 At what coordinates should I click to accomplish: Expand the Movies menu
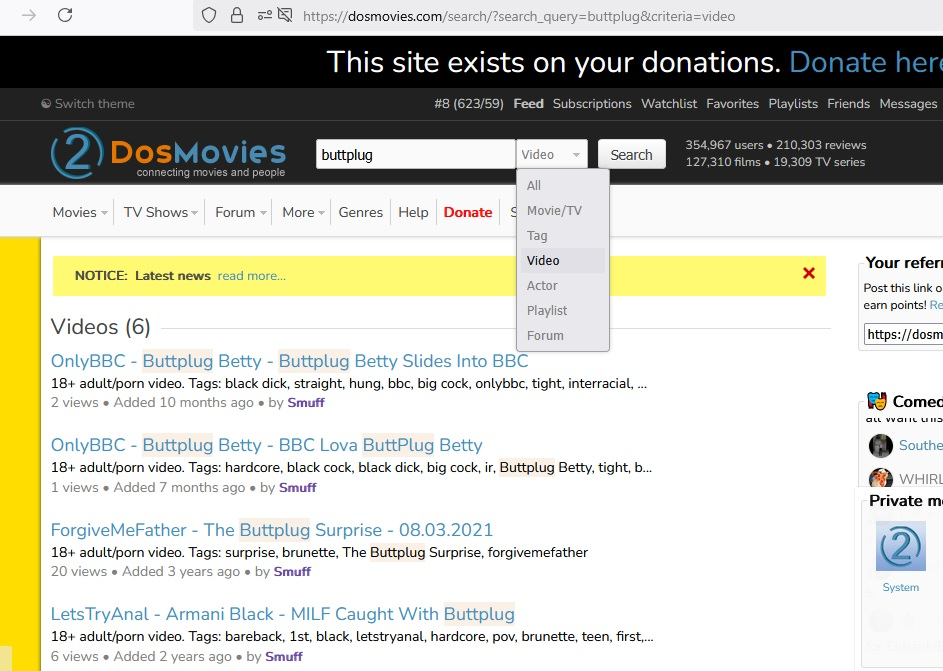80,212
